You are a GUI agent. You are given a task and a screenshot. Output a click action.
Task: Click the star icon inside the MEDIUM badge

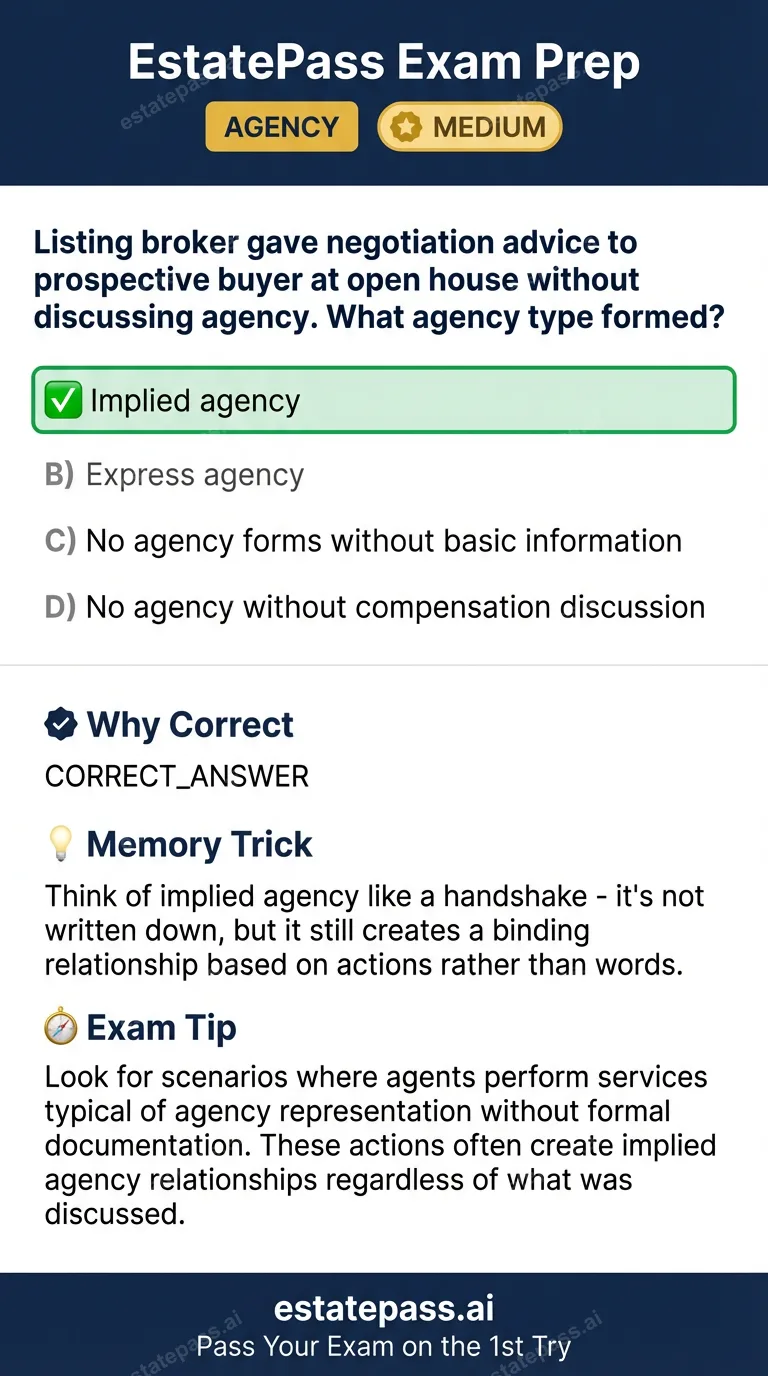point(405,127)
